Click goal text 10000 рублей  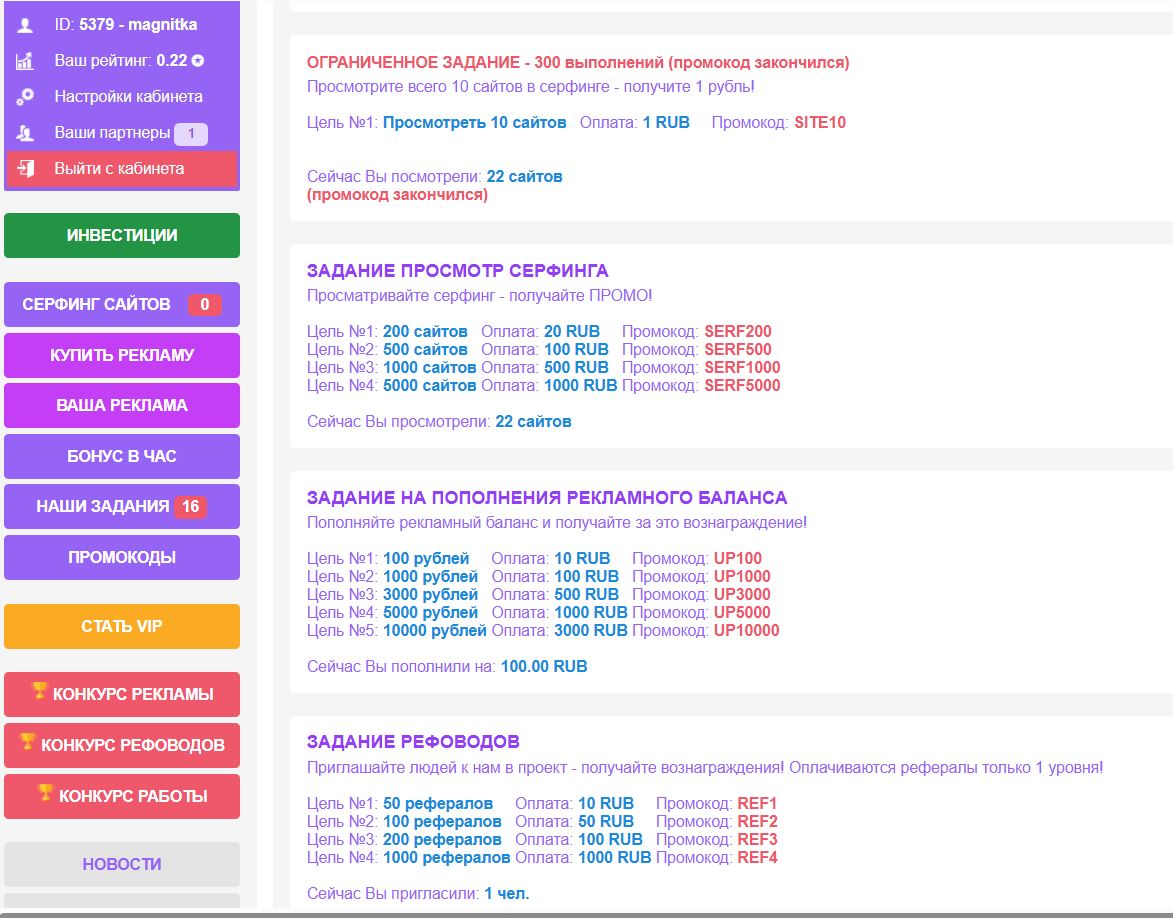[435, 631]
